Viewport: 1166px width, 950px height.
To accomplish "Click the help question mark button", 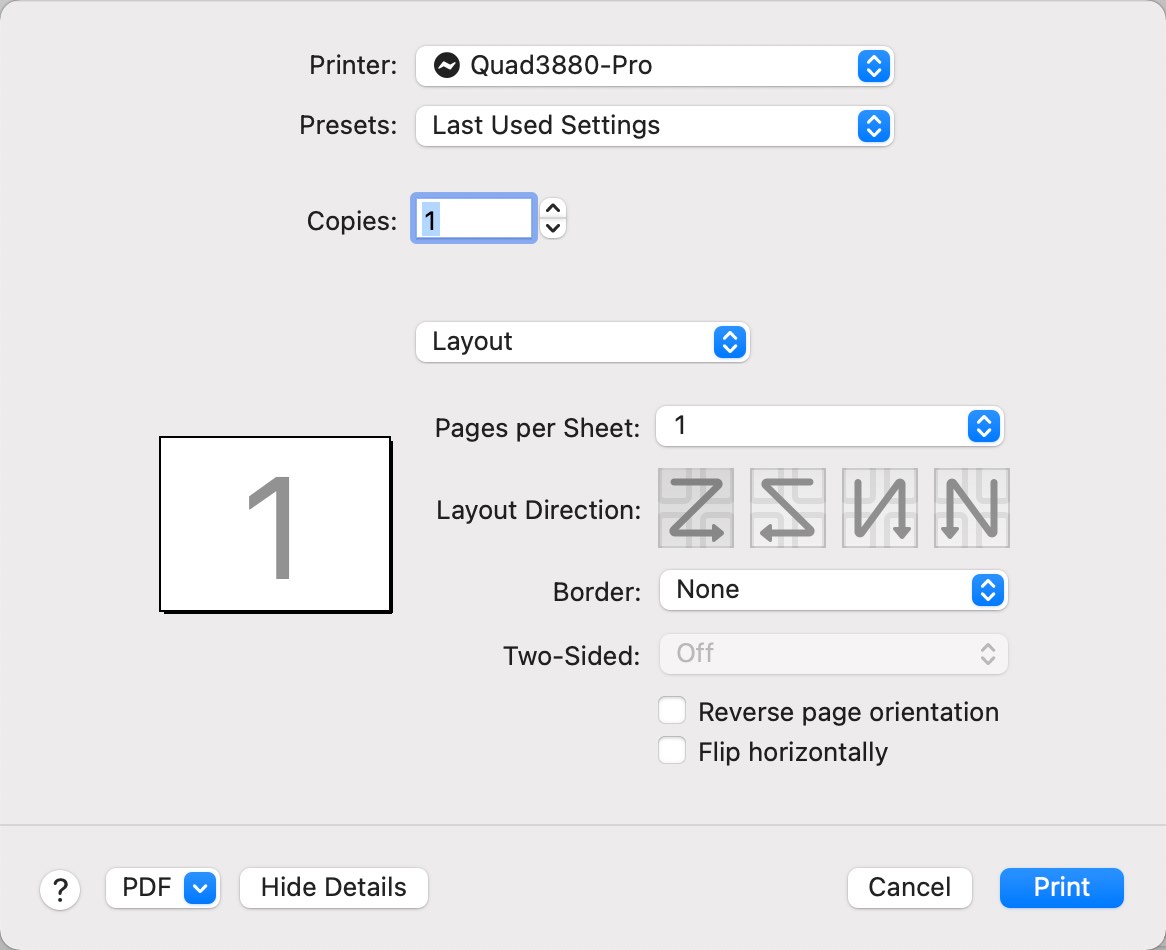I will coord(60,888).
